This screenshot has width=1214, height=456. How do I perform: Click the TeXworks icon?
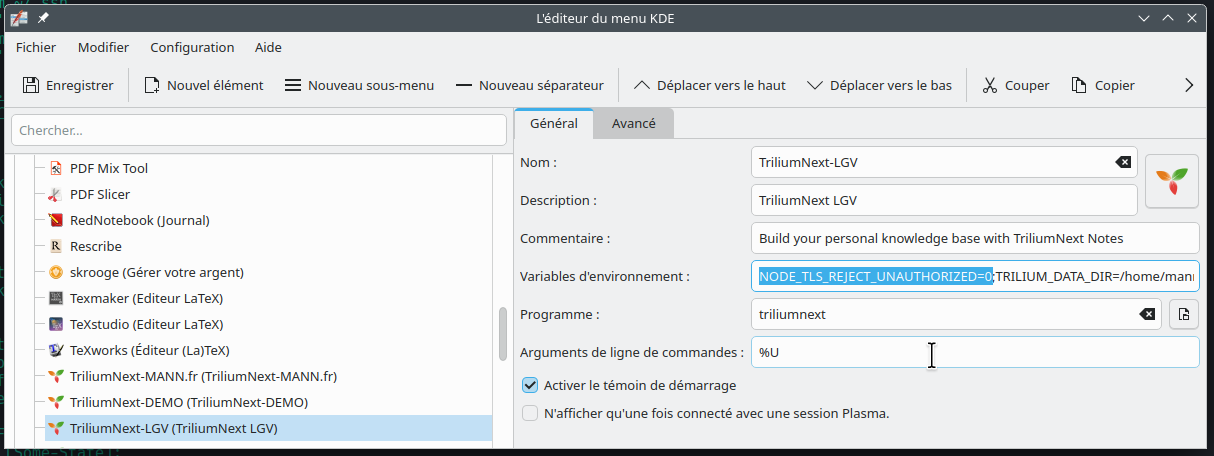pyautogui.click(x=56, y=350)
